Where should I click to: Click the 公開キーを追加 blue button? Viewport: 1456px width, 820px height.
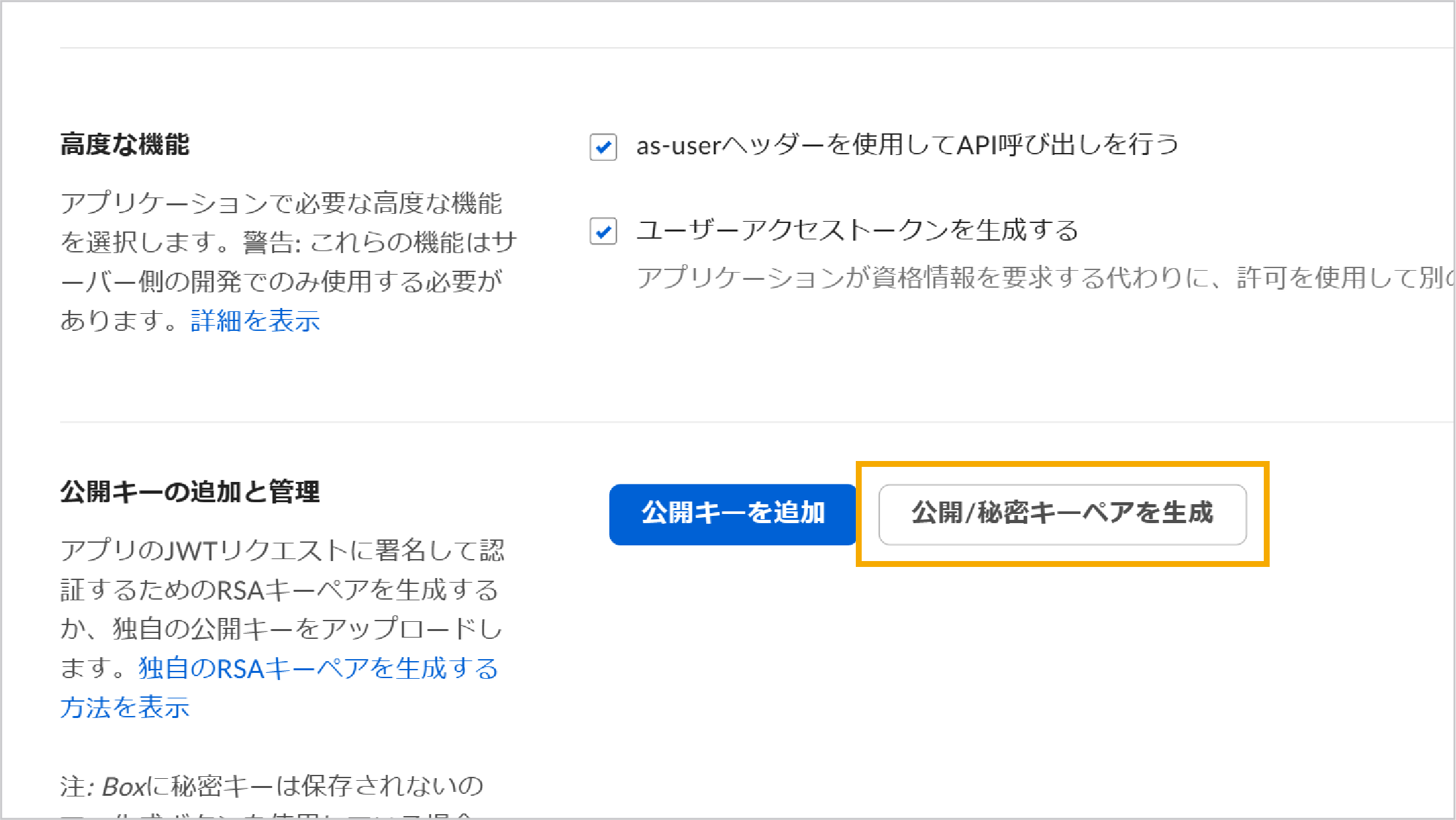tap(733, 514)
